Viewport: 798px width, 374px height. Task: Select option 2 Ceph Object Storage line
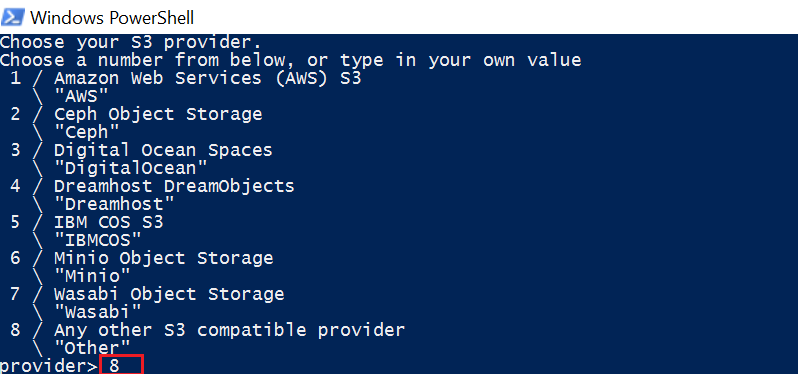click(136, 114)
